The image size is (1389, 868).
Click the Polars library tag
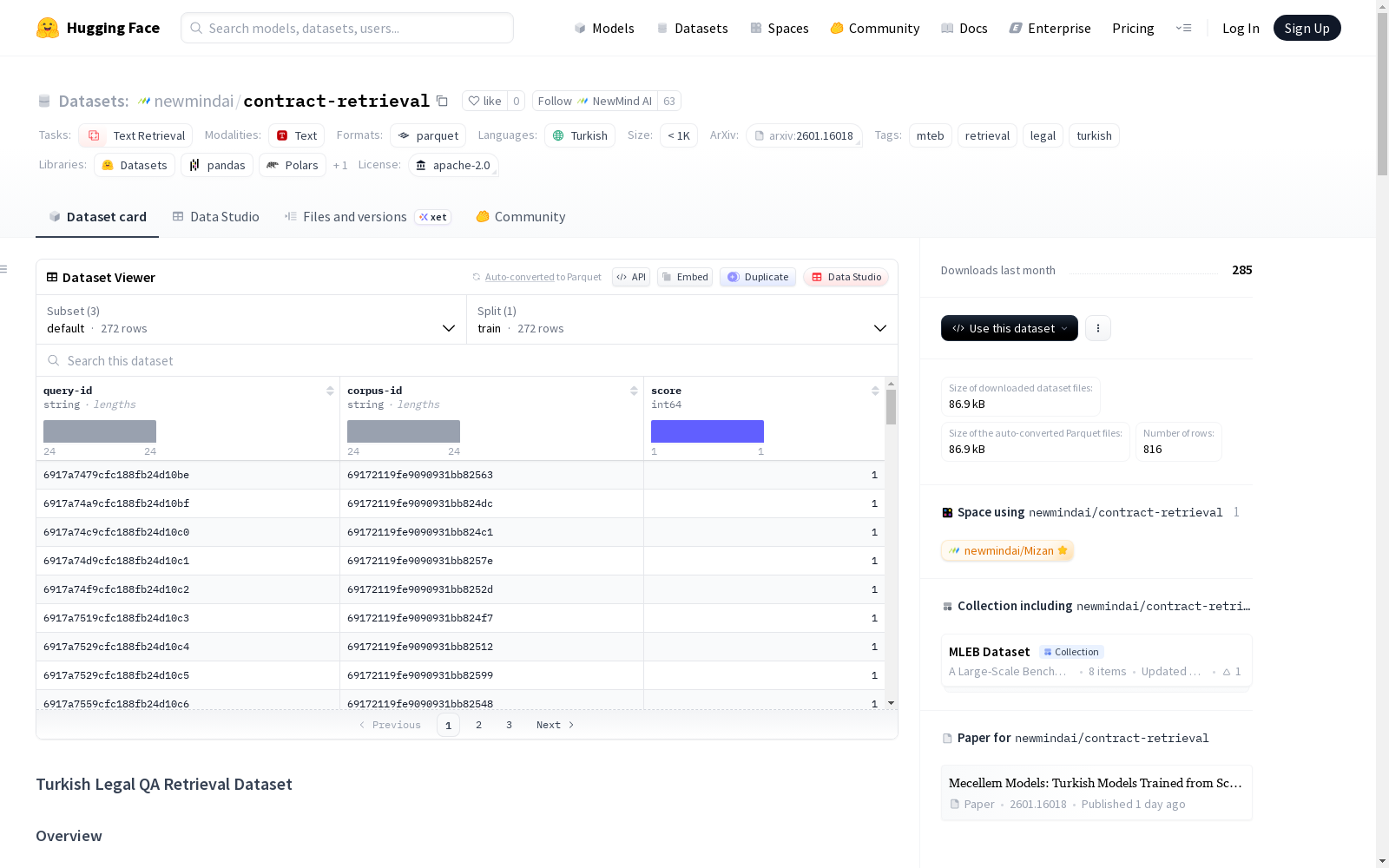(x=293, y=165)
